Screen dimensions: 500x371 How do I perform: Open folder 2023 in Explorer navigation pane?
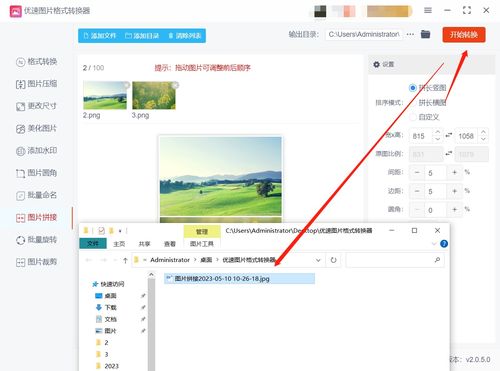click(111, 366)
